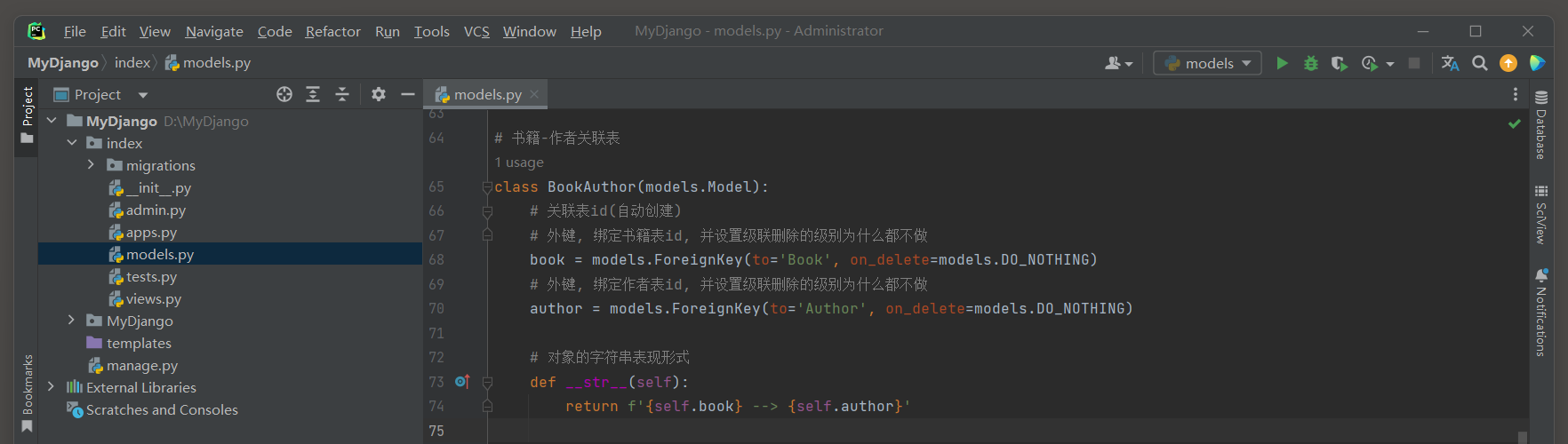
Task: Collapse the index folder
Action: 72,143
